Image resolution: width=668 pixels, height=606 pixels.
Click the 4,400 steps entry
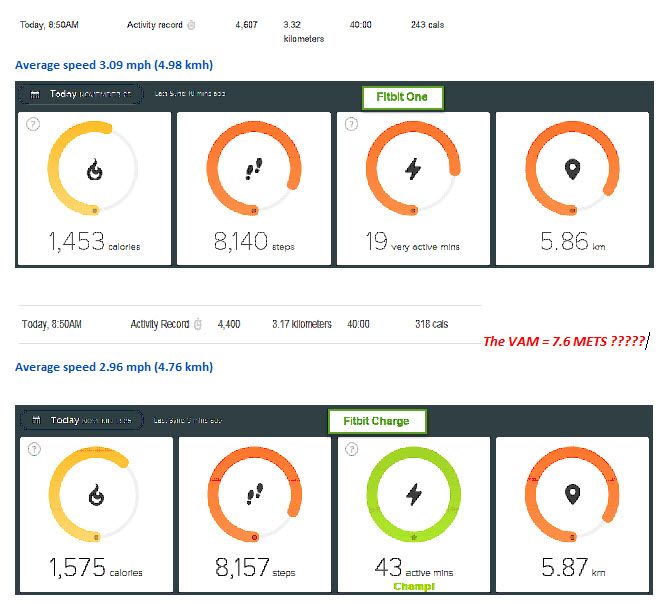[229, 324]
